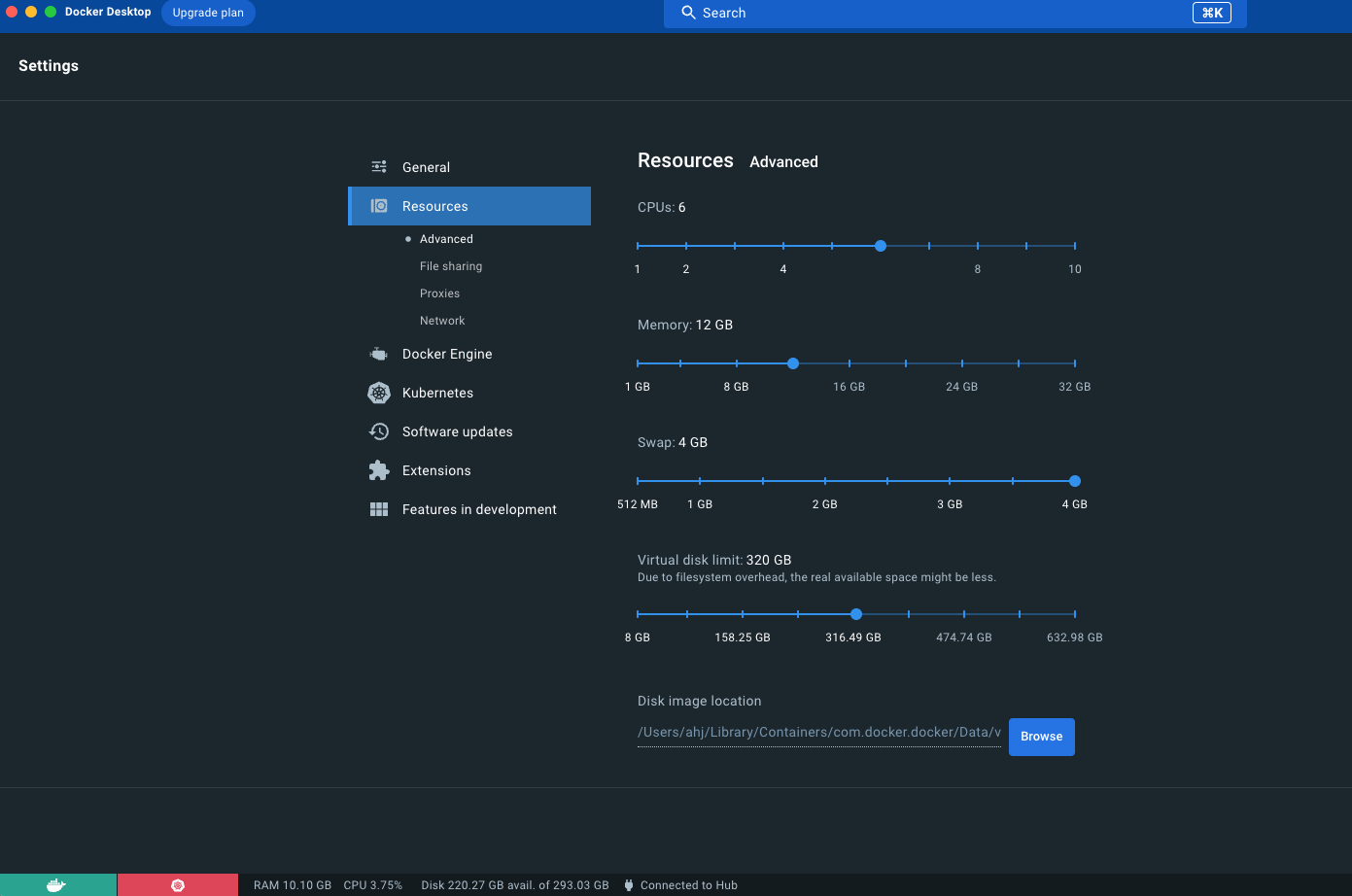Click the Docker Engine whale icon
Screen dimensions: 1352x896
pos(379,354)
